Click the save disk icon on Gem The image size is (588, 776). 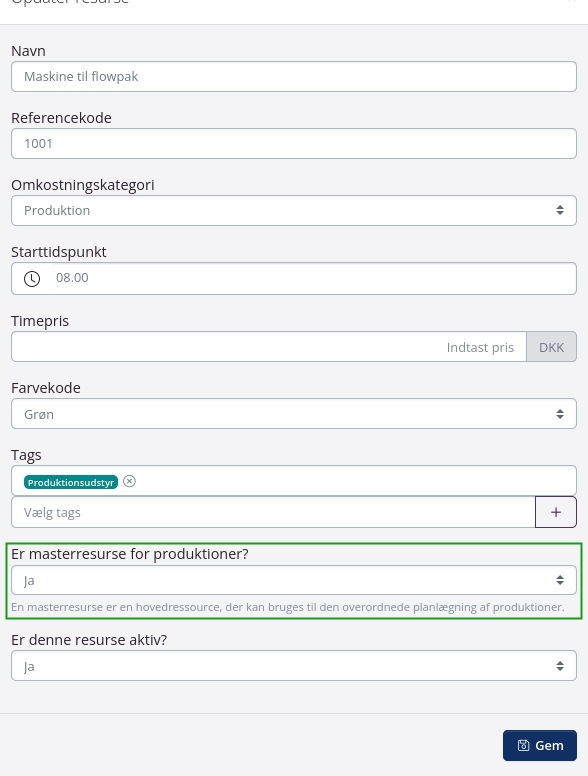coord(523,745)
